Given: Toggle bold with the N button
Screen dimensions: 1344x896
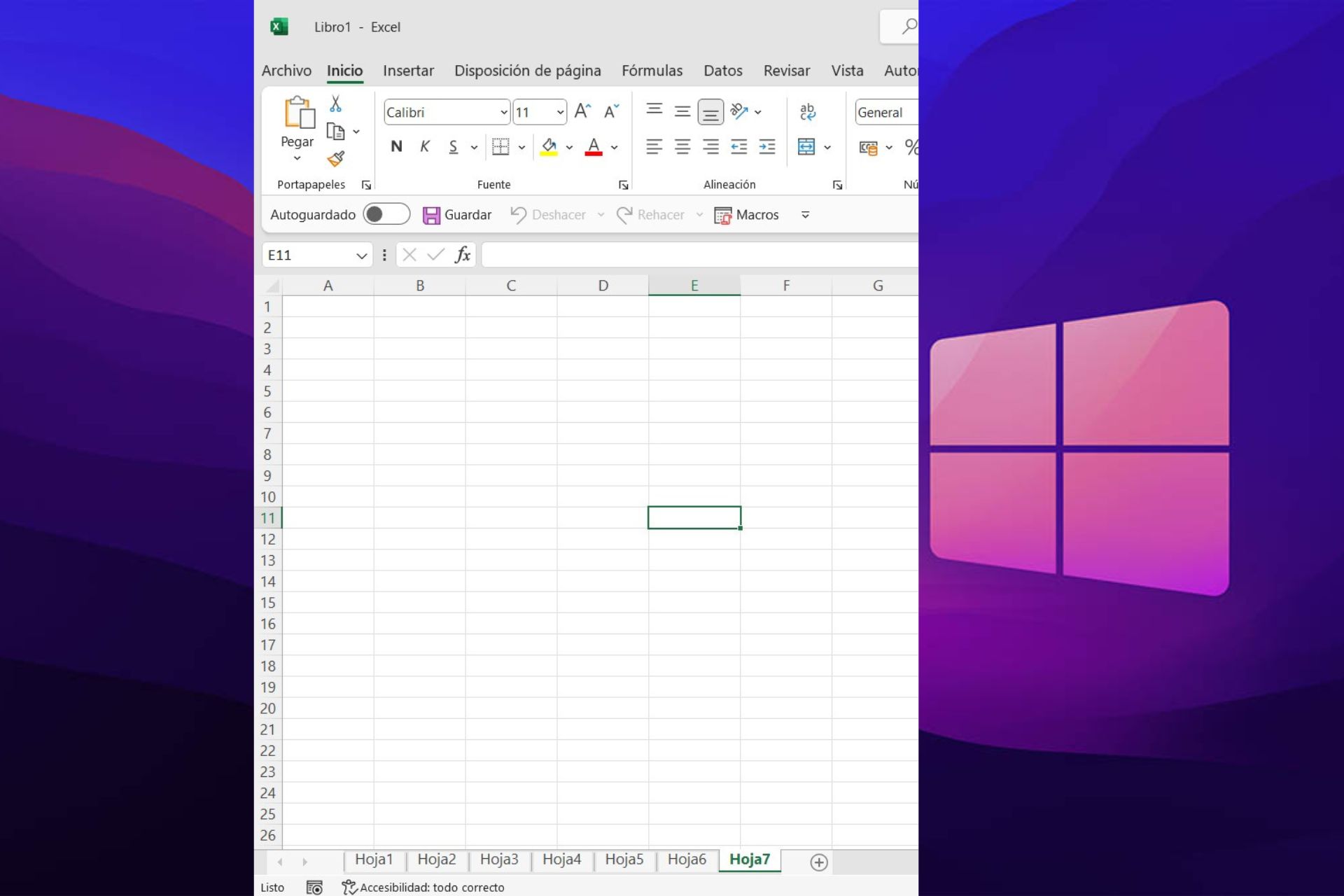Looking at the screenshot, I should pyautogui.click(x=396, y=147).
